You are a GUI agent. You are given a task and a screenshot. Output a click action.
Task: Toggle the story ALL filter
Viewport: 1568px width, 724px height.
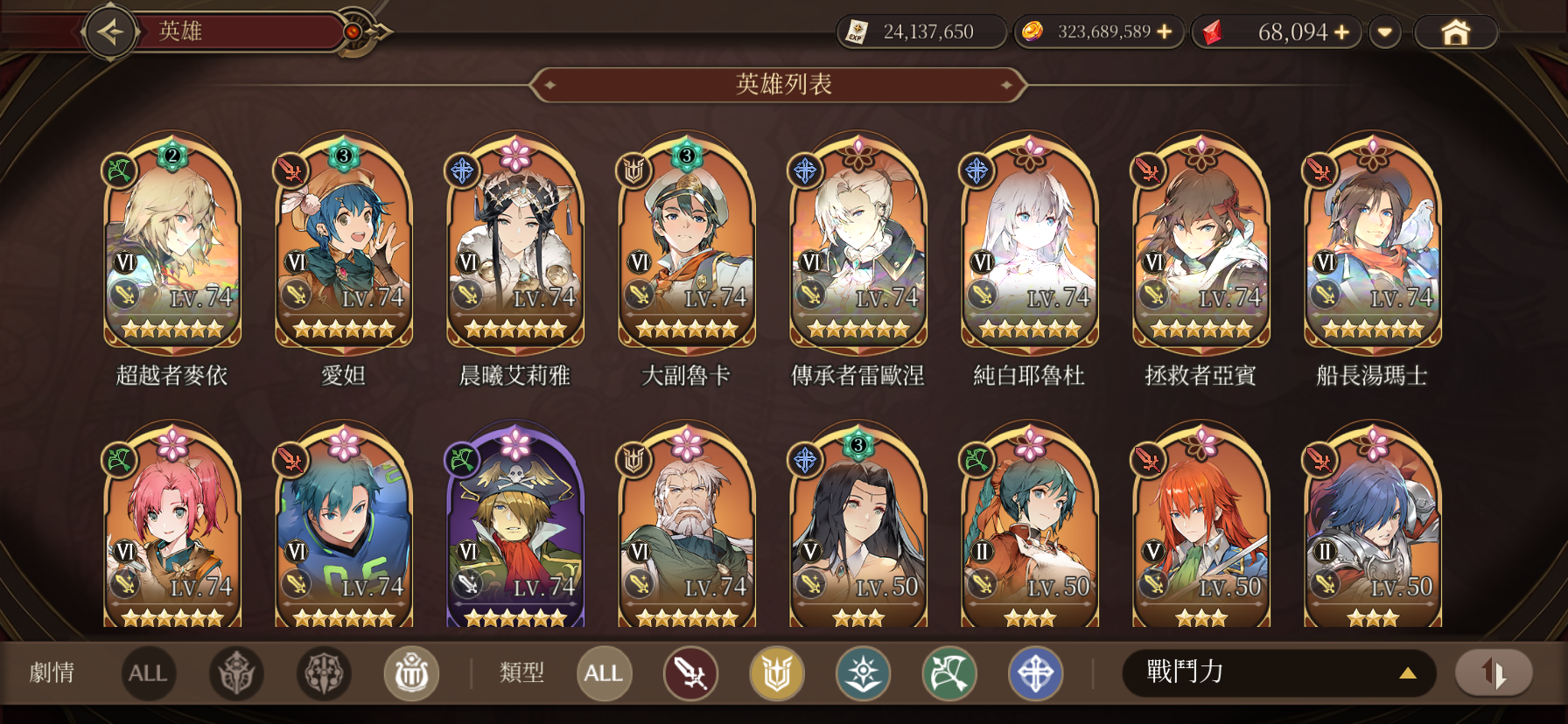pyautogui.click(x=148, y=673)
